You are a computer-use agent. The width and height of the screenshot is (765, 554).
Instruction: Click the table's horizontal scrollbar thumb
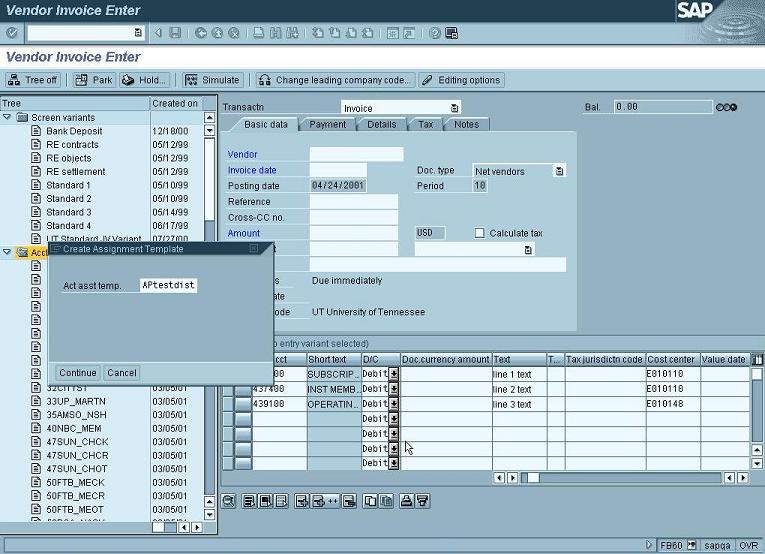[534, 478]
